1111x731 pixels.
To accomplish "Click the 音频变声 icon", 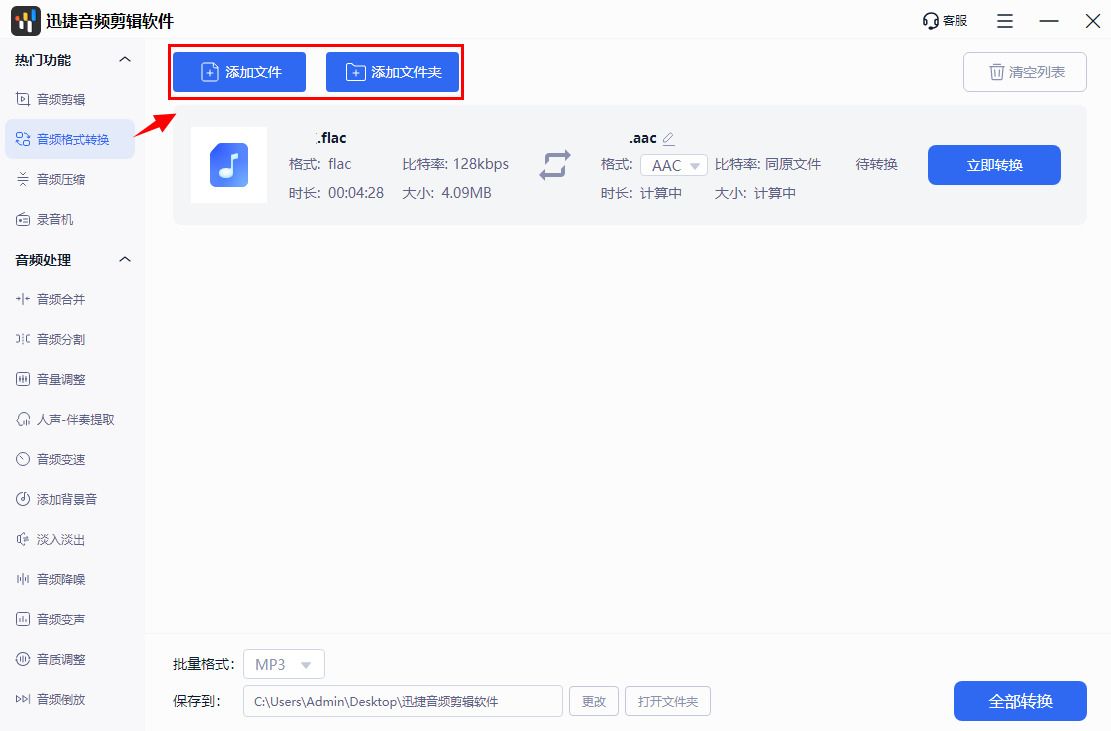I will (x=23, y=619).
